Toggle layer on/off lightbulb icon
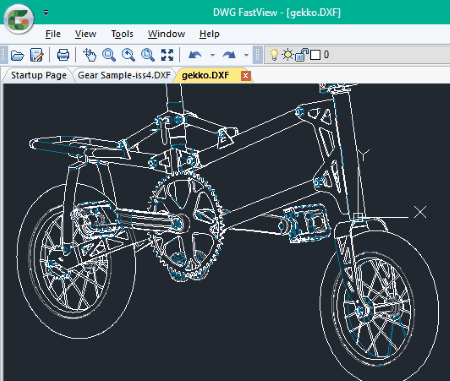450x381 pixels. click(x=274, y=55)
